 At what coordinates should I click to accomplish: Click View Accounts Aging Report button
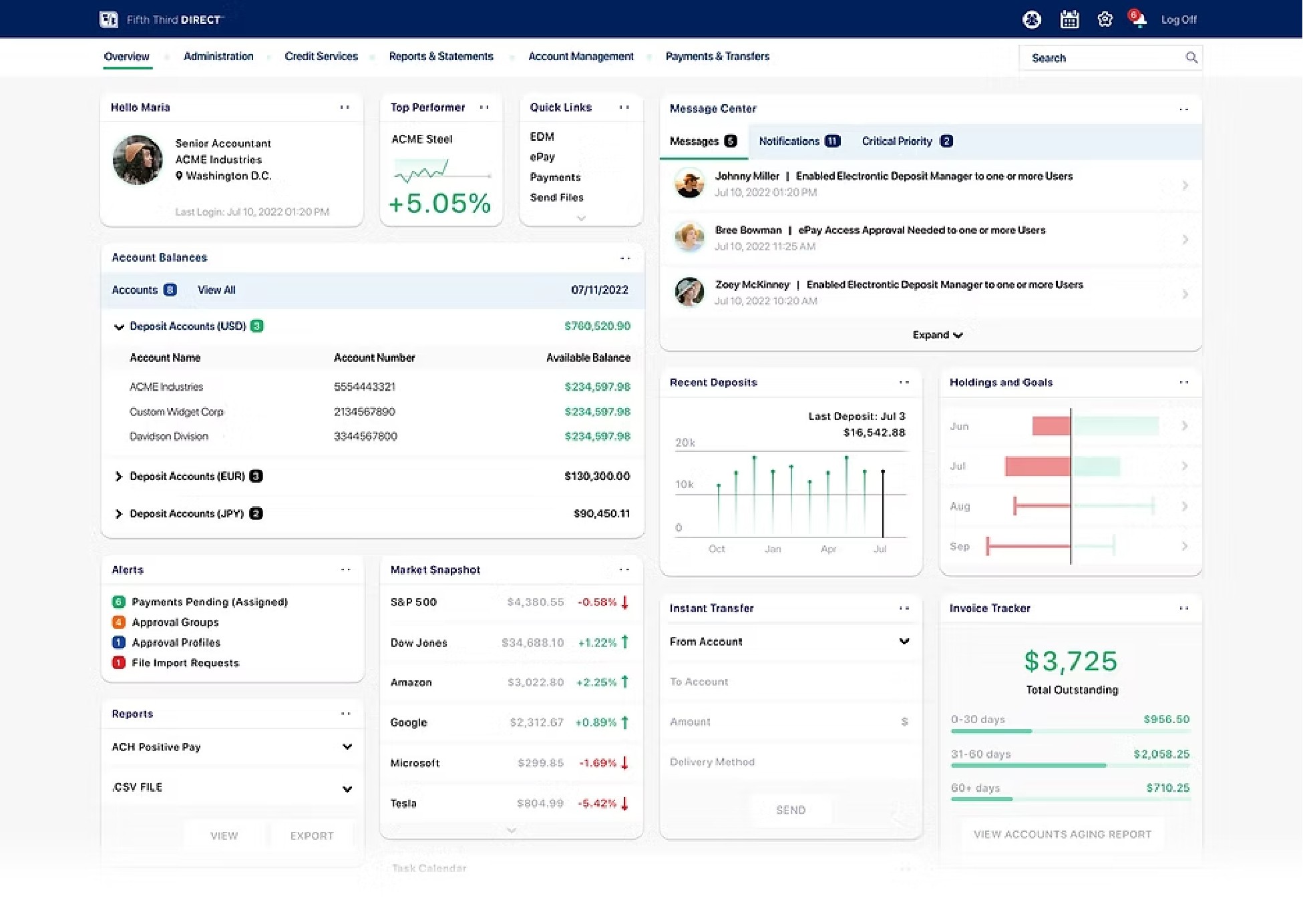coord(1063,835)
